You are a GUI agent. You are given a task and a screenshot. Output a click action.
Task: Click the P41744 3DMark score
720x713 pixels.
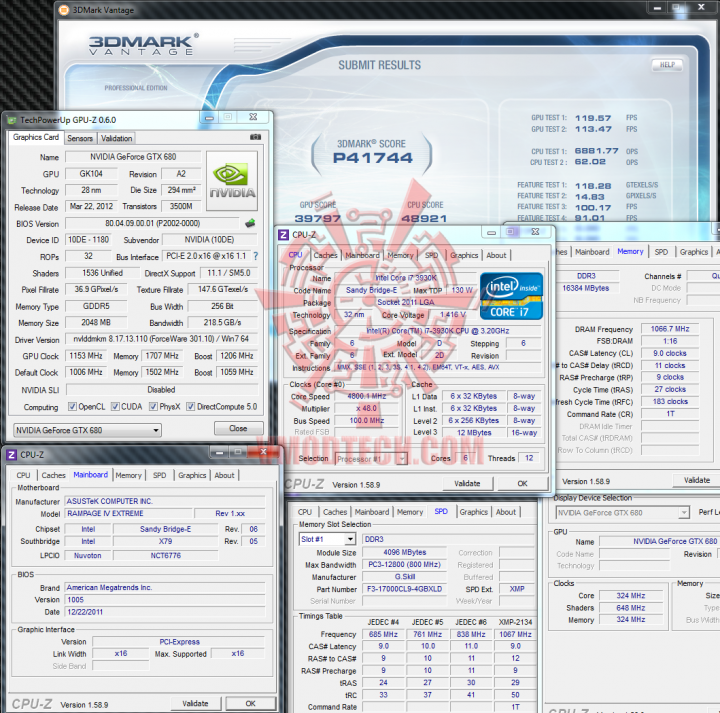click(372, 158)
